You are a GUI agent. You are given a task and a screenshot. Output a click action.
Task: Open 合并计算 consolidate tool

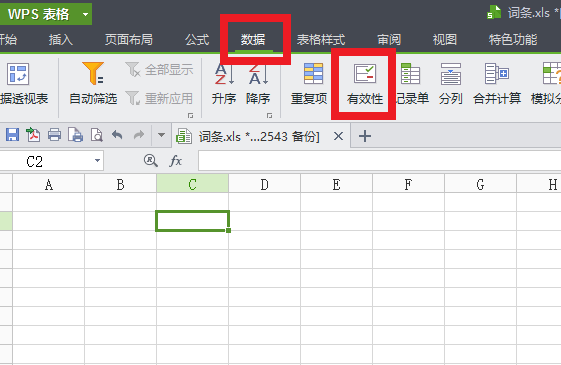pos(497,83)
